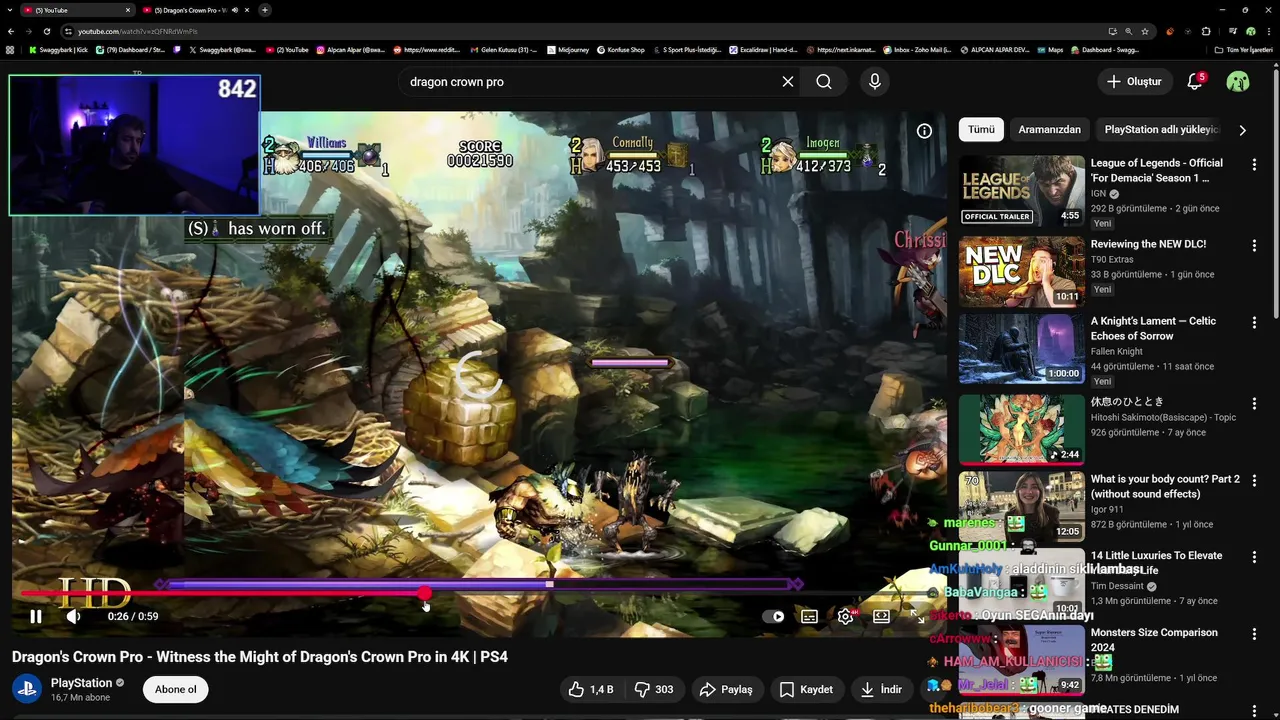
Task: Switch to theater mode with the player icon
Action: [x=881, y=617]
